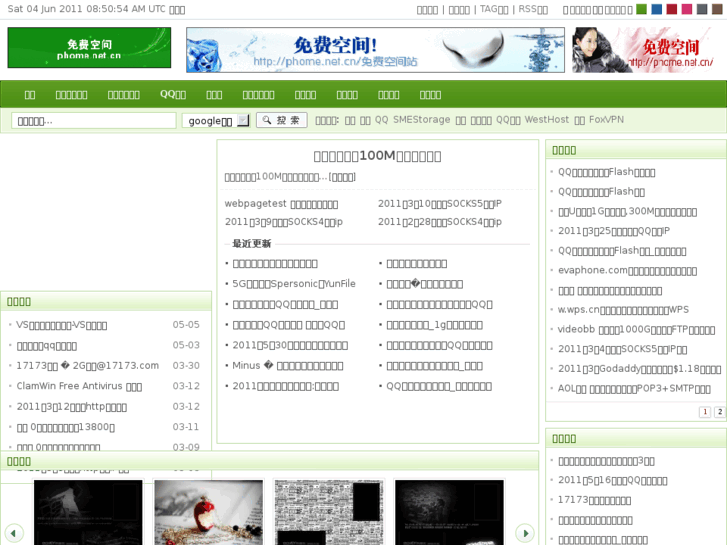Open the red apple thumbnail image
727x545 pixels.
point(208,512)
